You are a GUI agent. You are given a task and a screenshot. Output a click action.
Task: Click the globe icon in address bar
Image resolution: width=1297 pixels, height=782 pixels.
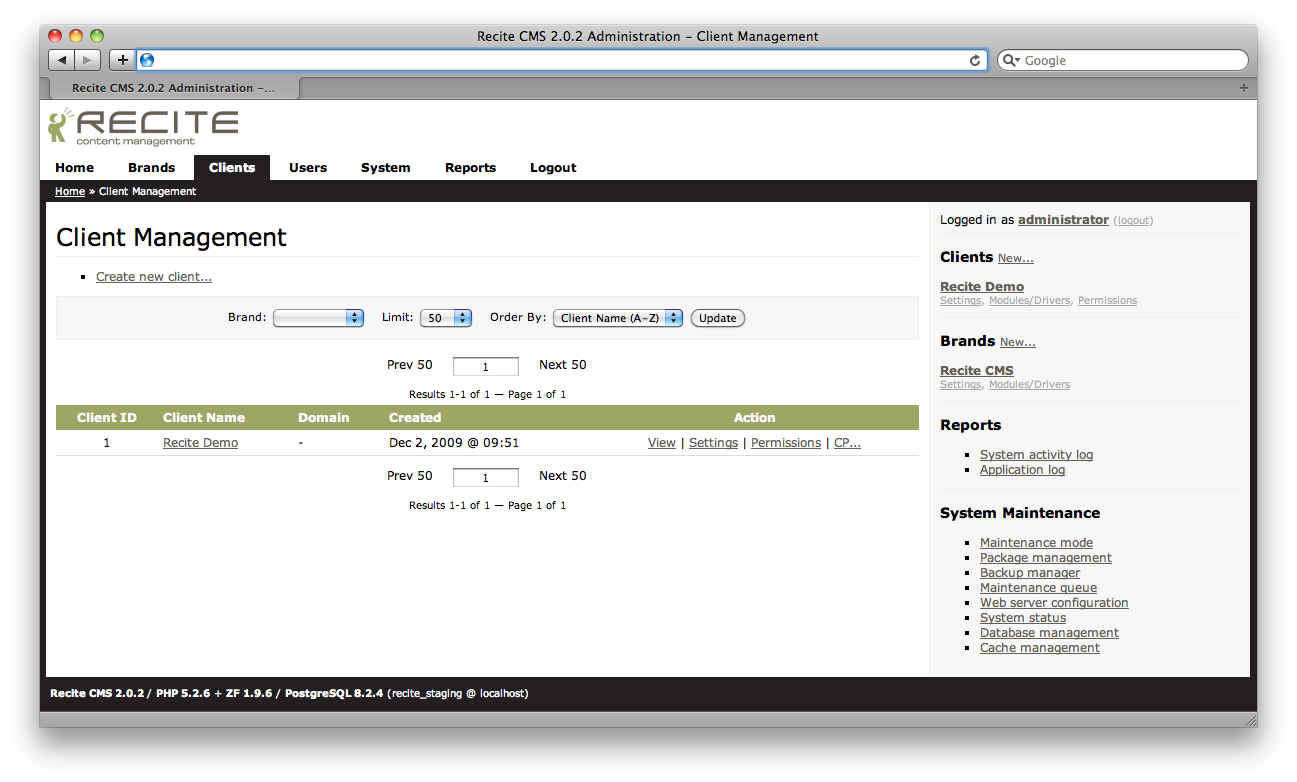[x=147, y=60]
